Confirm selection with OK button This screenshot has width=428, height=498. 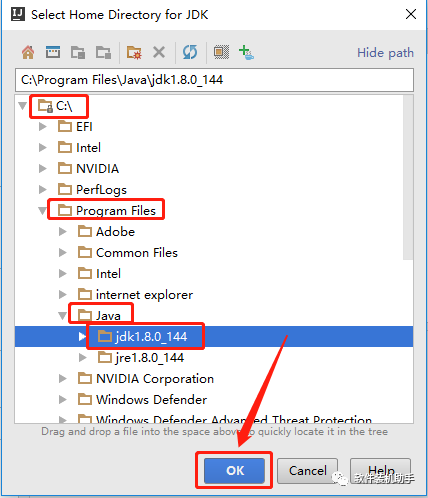pos(234,470)
